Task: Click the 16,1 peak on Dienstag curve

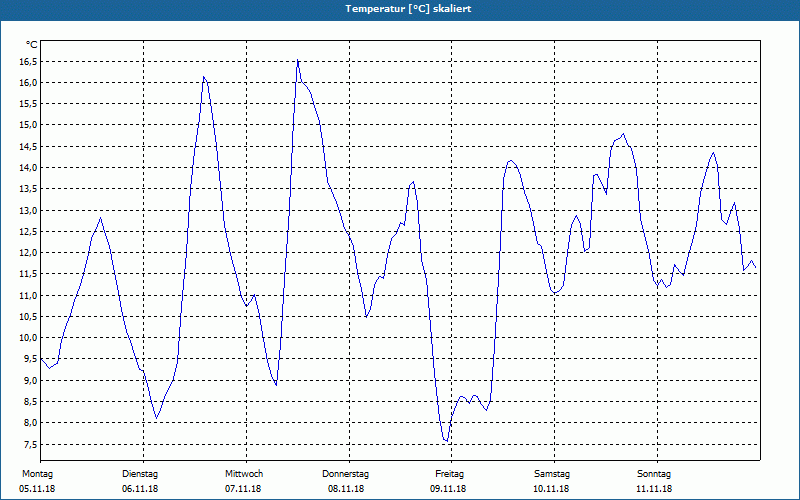Action: [204, 77]
